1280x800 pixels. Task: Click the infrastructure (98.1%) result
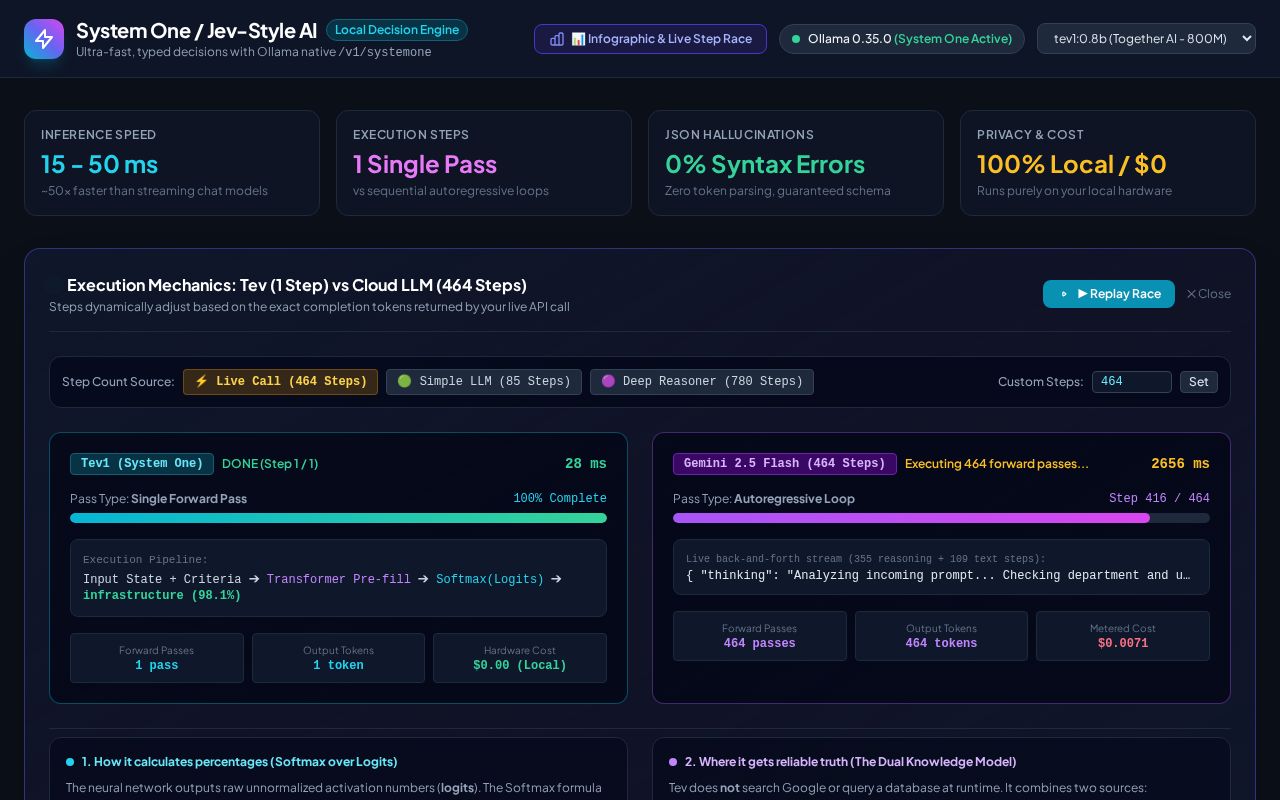[x=162, y=596]
